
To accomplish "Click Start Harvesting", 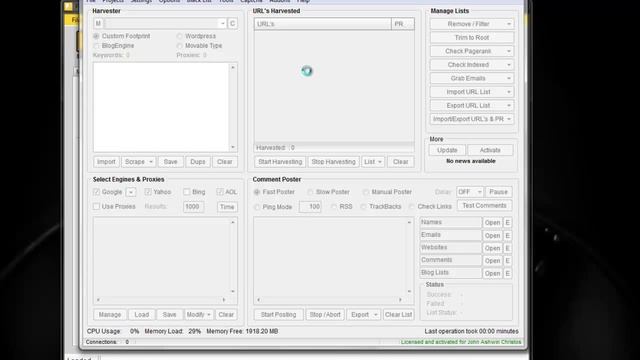I will [280, 162].
